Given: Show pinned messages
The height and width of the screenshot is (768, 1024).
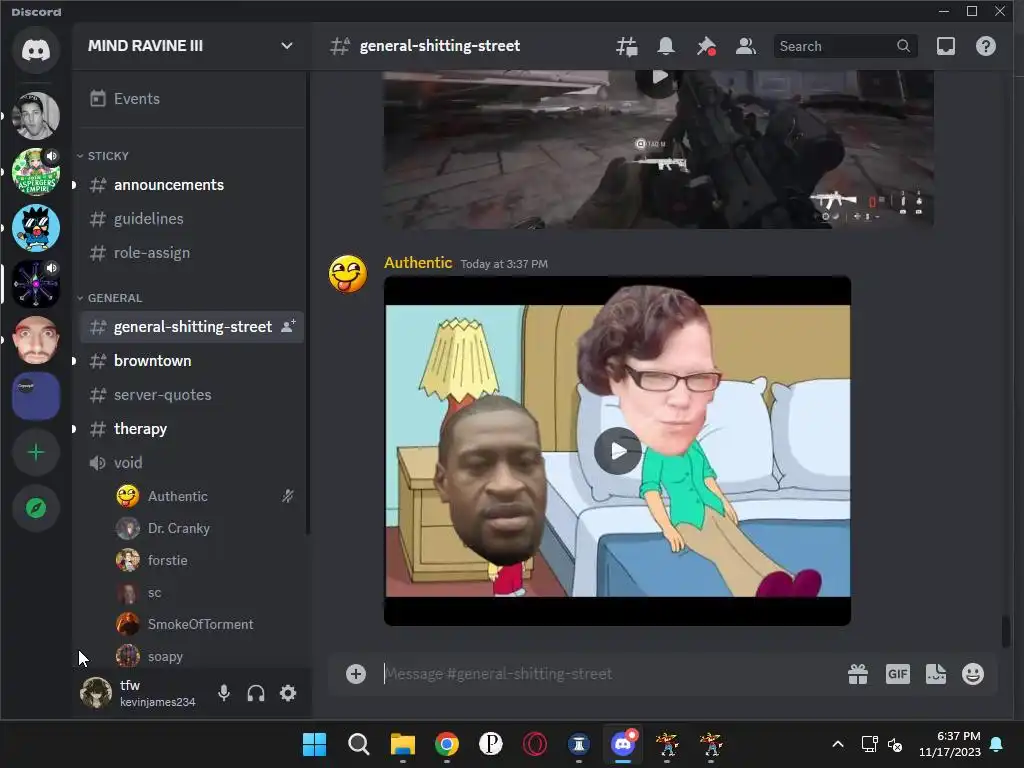Looking at the screenshot, I should (x=706, y=46).
